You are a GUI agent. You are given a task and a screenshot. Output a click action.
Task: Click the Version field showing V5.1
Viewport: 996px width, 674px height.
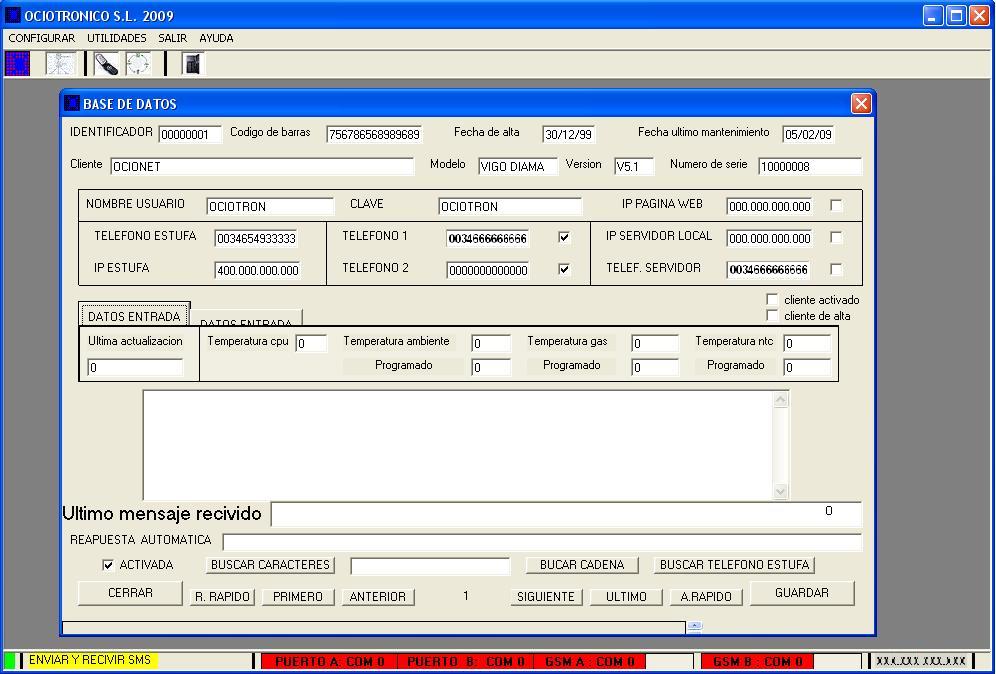tap(634, 166)
